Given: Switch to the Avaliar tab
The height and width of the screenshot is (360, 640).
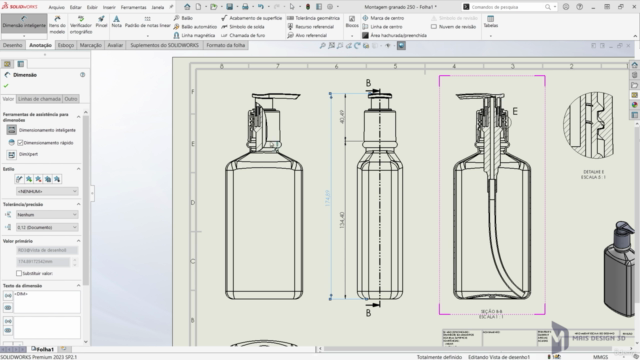Looking at the screenshot, I should point(115,45).
